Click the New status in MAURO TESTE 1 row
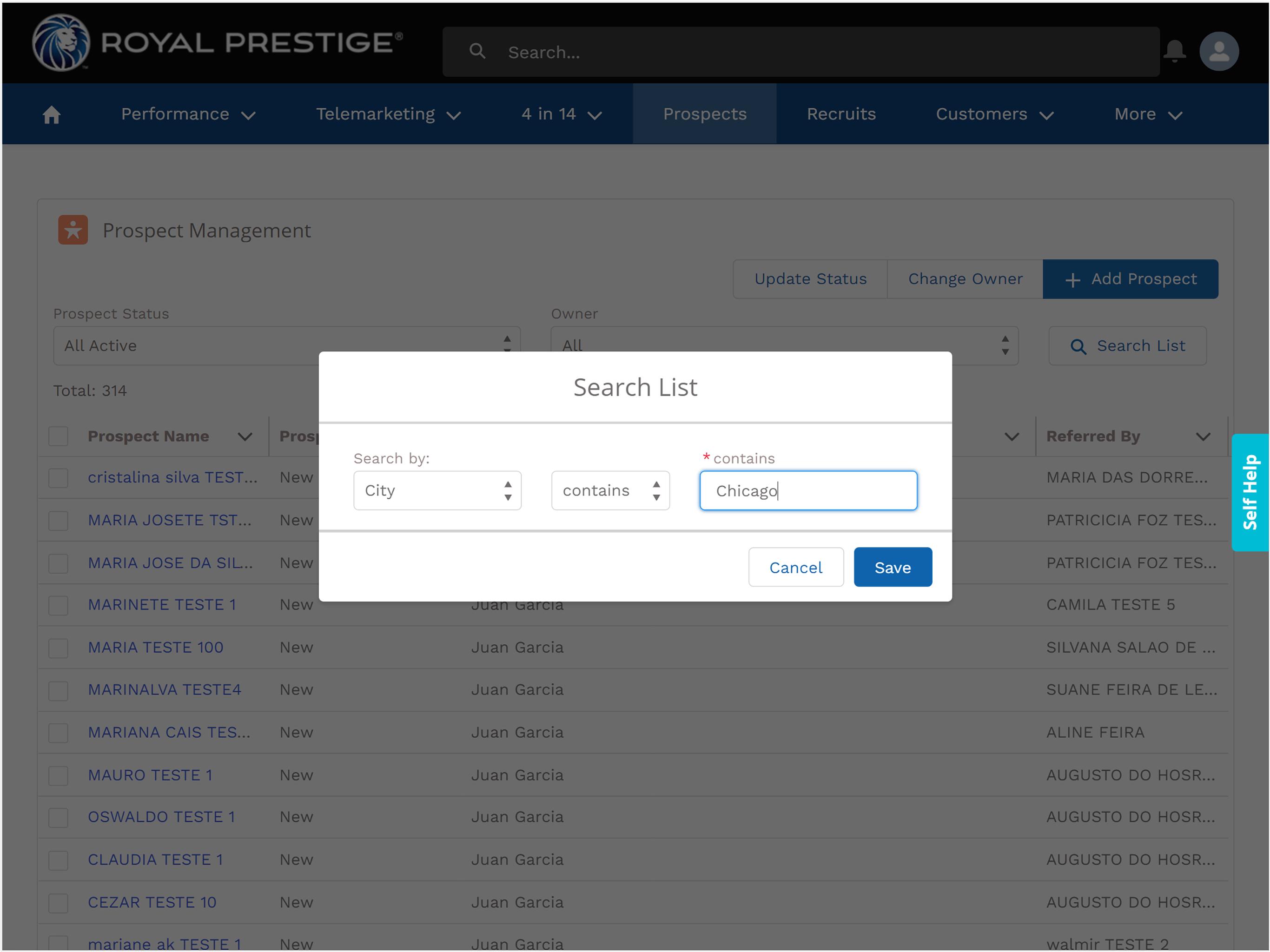 click(x=296, y=775)
